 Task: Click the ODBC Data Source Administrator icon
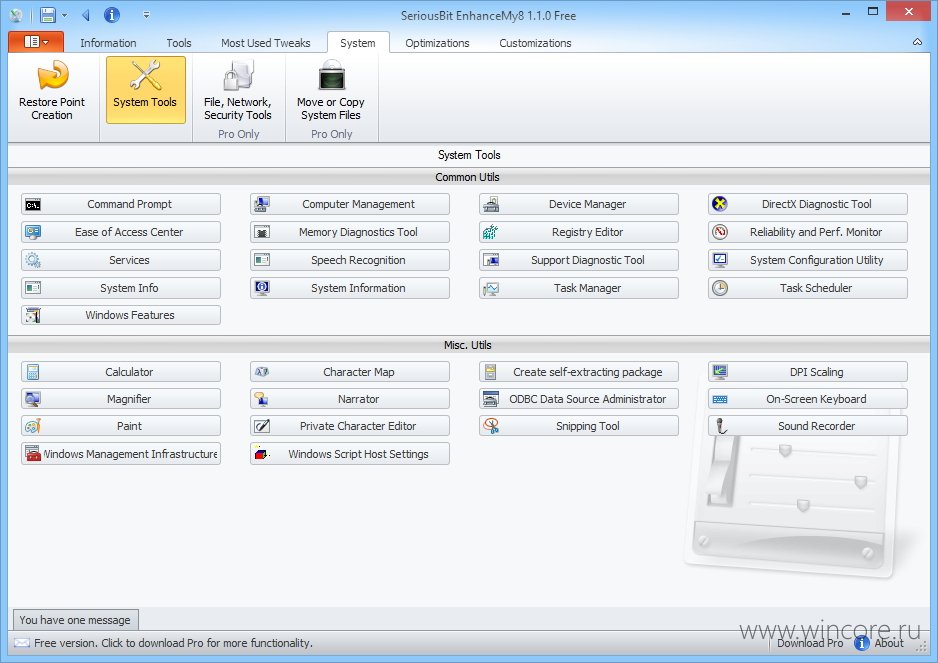coord(491,399)
